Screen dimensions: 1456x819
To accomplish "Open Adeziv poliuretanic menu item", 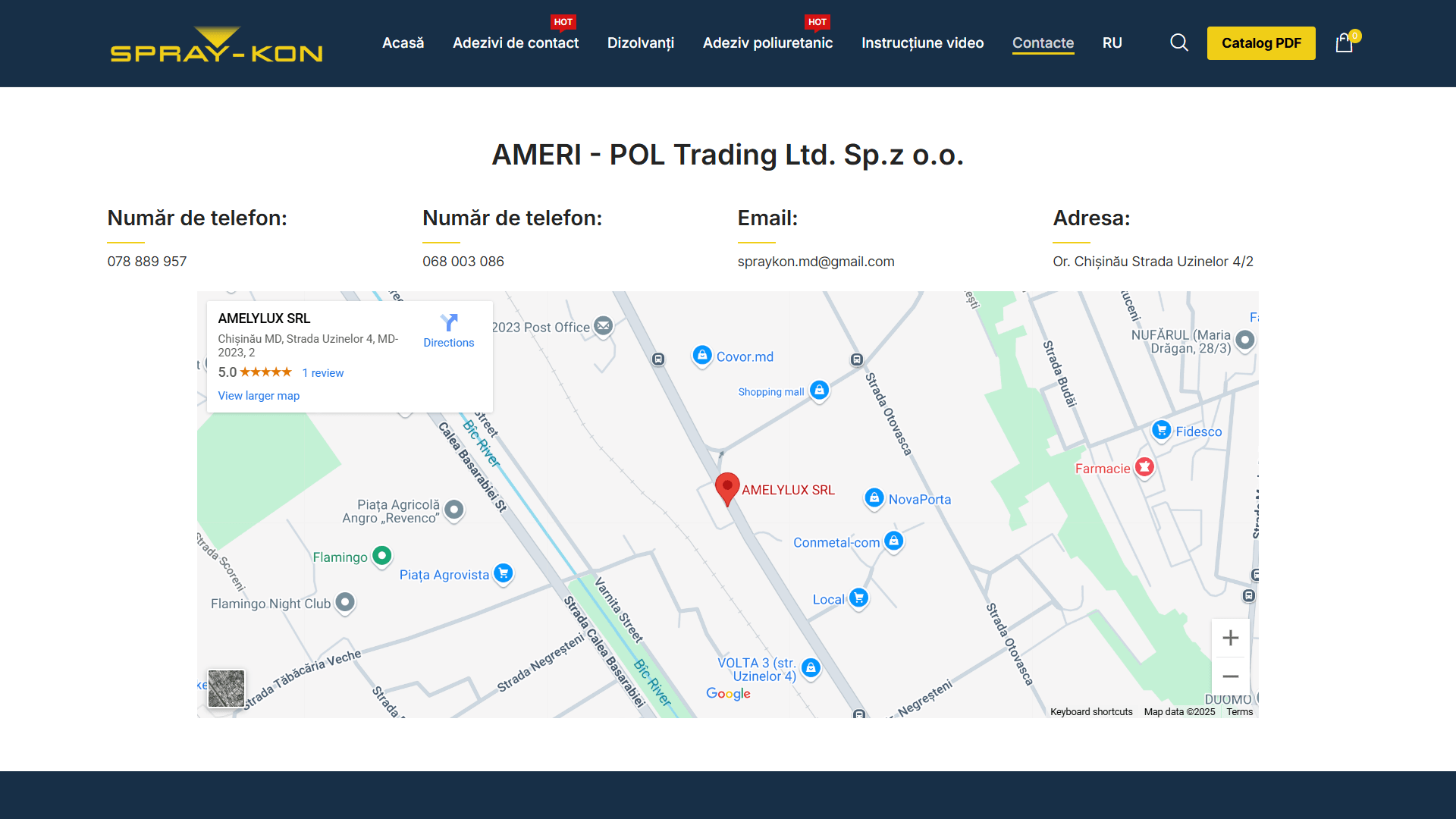I will 767,43.
